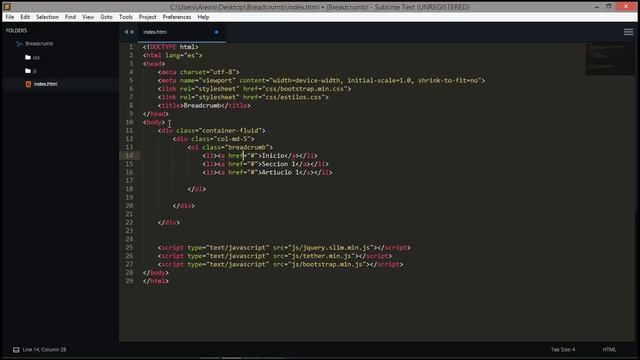Image resolution: width=640 pixels, height=360 pixels.
Task: Click the jquery.slim.min.js script line
Action: (x=284, y=247)
